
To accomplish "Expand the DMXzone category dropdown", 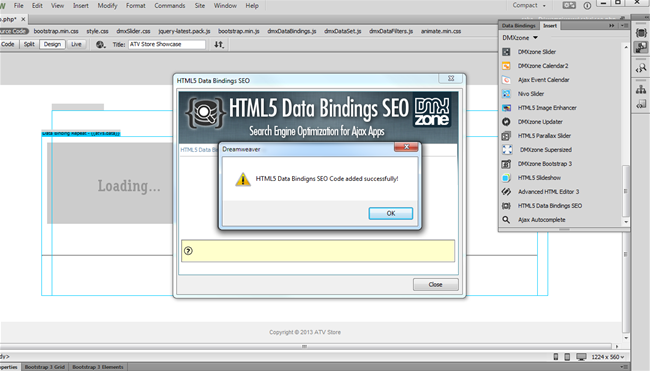I will (x=520, y=38).
